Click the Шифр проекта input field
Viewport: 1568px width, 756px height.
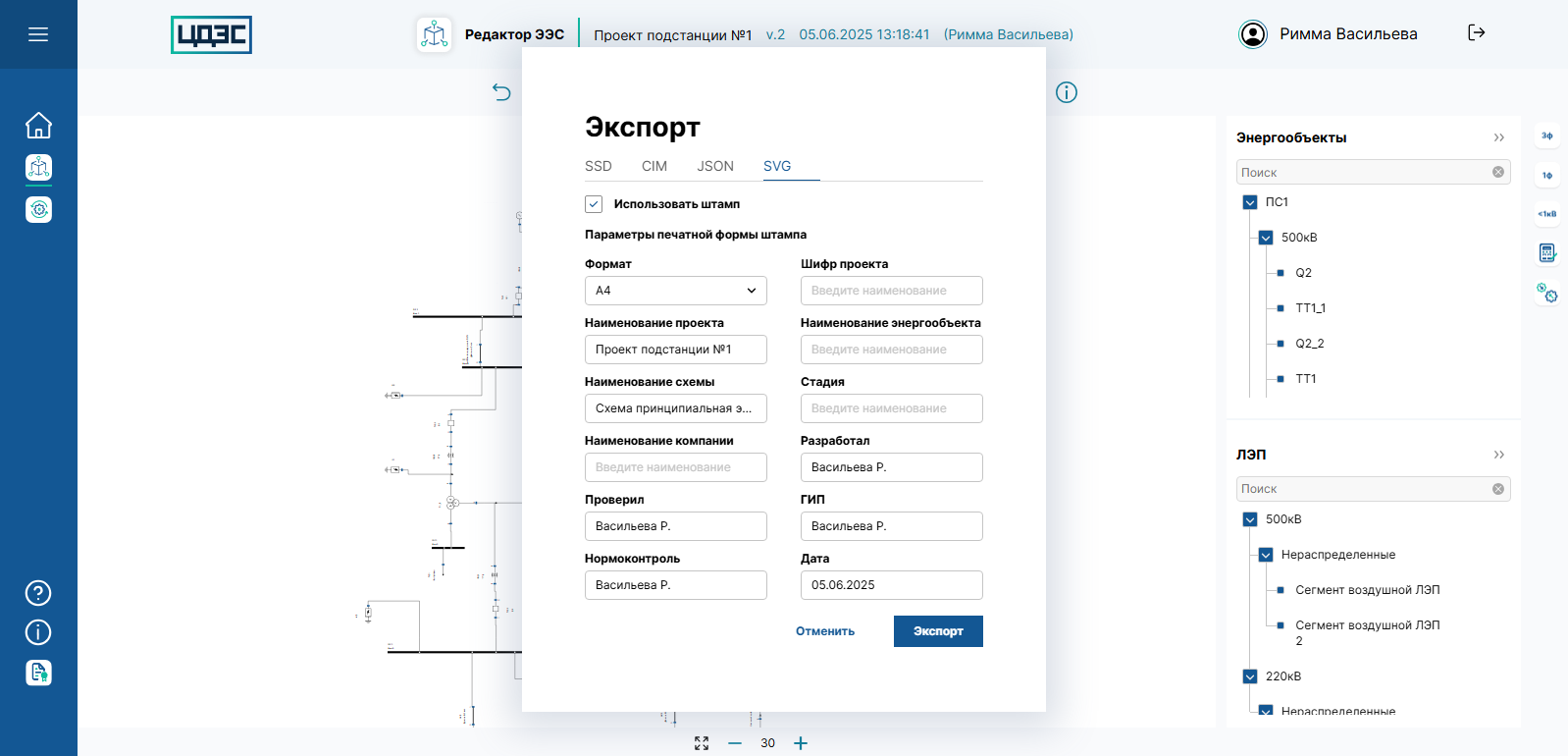891,291
